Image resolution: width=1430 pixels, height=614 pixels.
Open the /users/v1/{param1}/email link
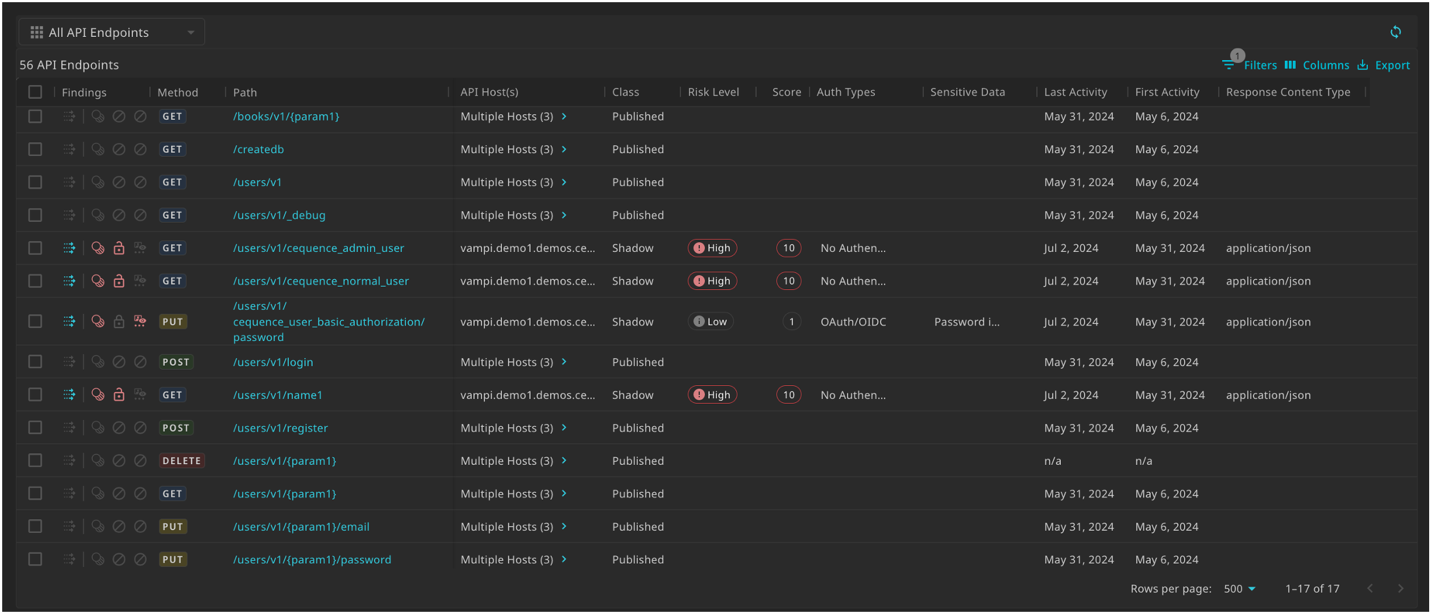pos(301,526)
